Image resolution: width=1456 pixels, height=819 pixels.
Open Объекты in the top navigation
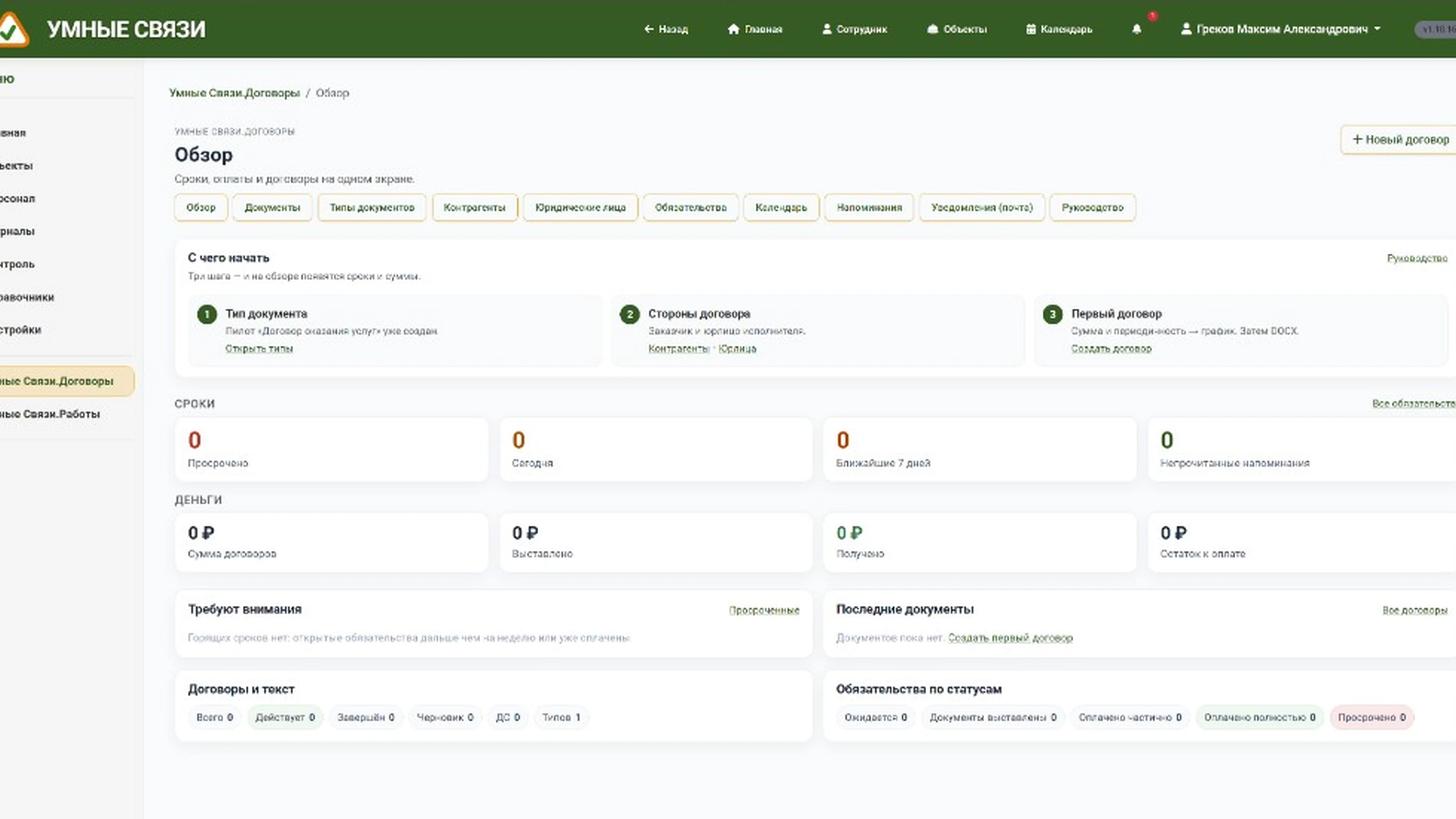tap(957, 29)
